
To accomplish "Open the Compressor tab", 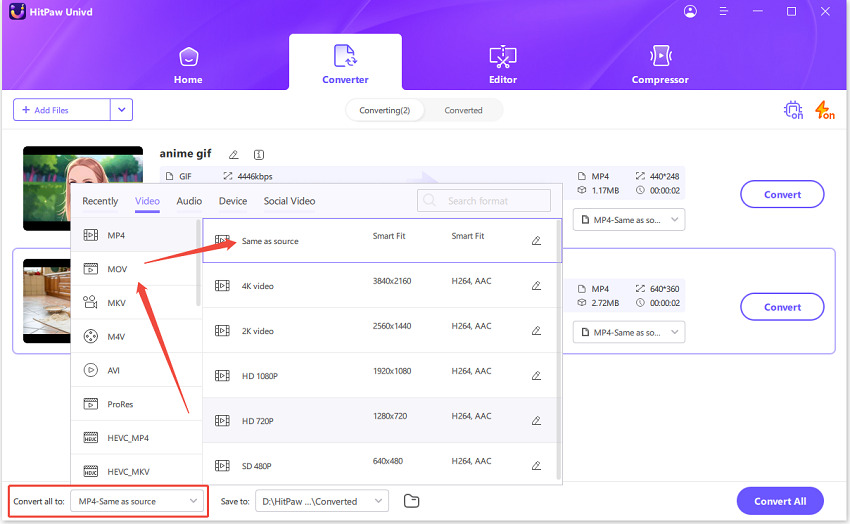I will pos(660,66).
